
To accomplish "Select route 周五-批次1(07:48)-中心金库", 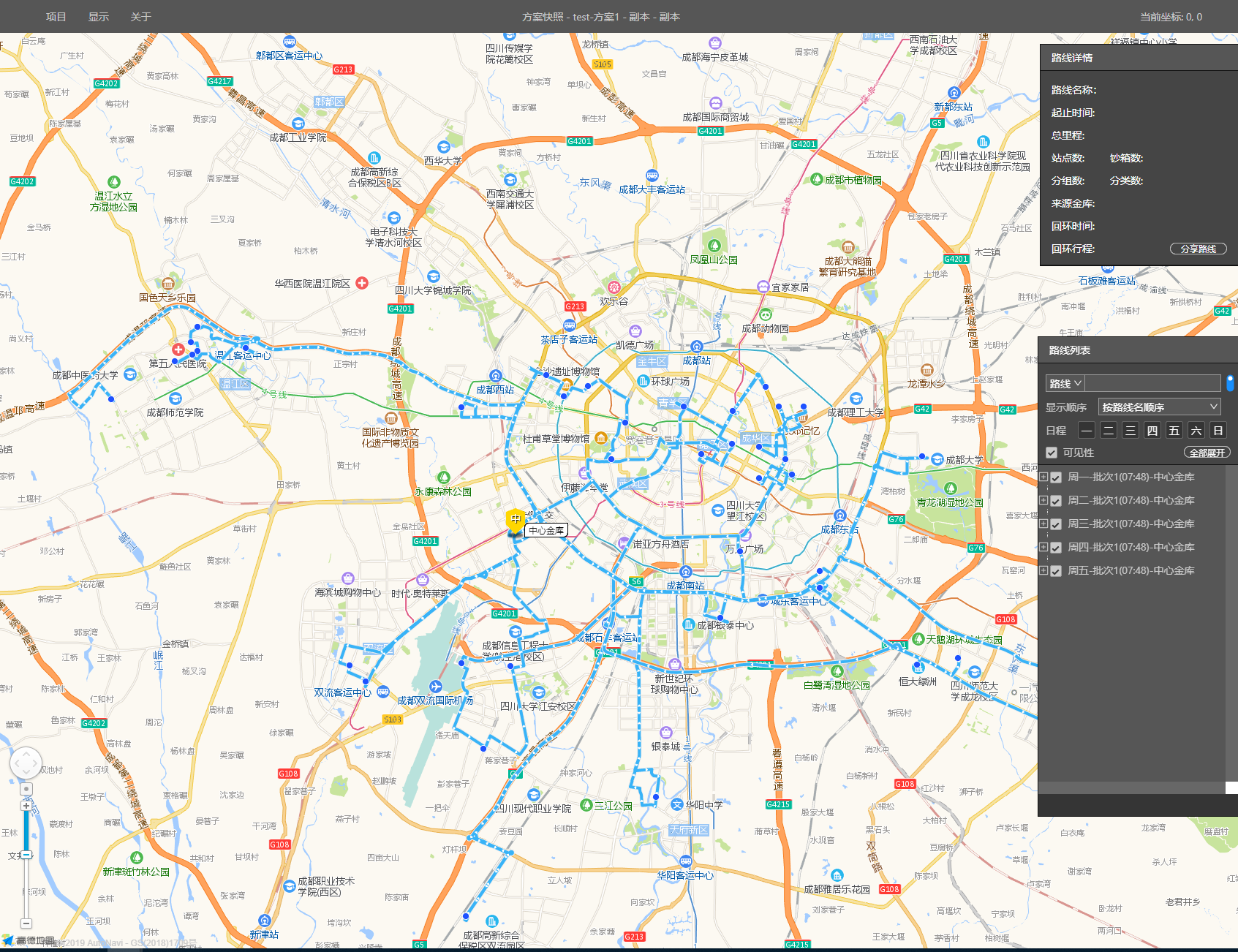I will pos(1131,570).
